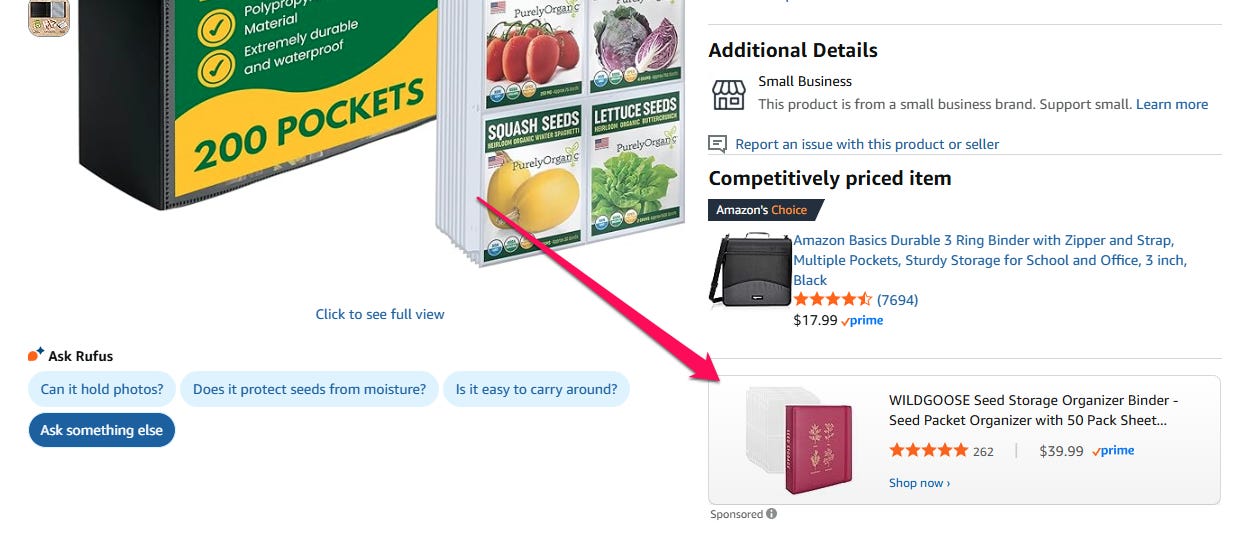Click the WILDGOOSE five-star rating
Image resolution: width=1237 pixels, height=533 pixels.
coord(929,451)
